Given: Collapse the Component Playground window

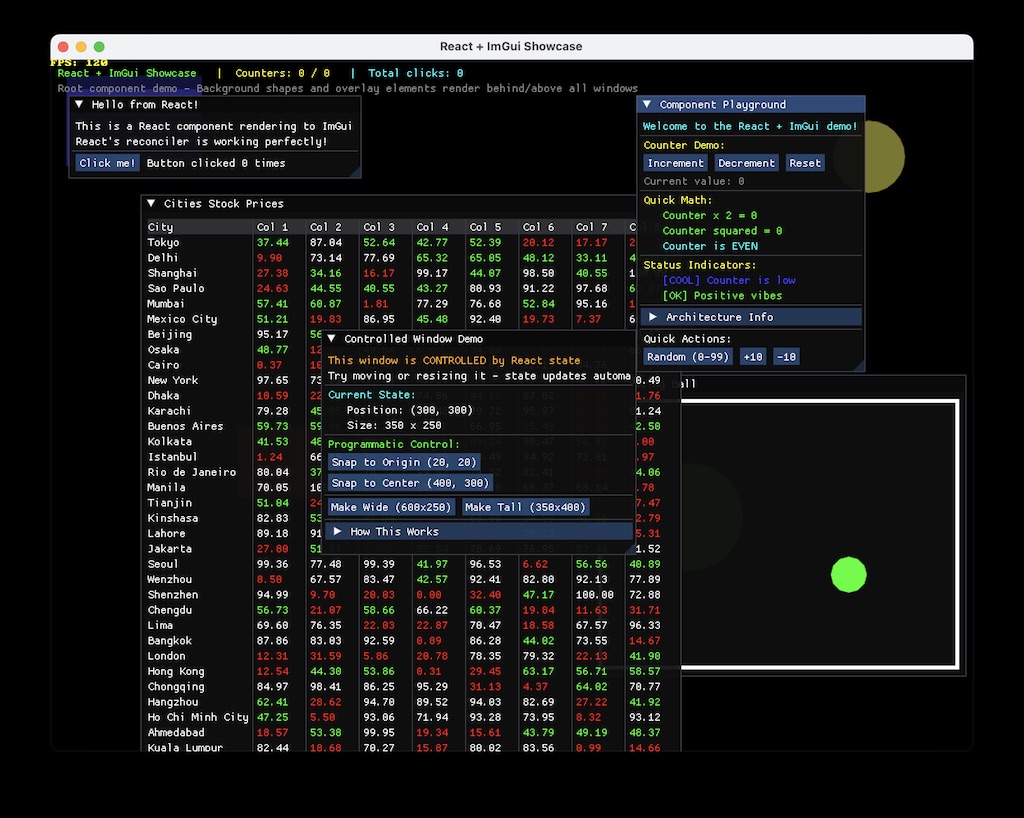Looking at the screenshot, I should (647, 104).
